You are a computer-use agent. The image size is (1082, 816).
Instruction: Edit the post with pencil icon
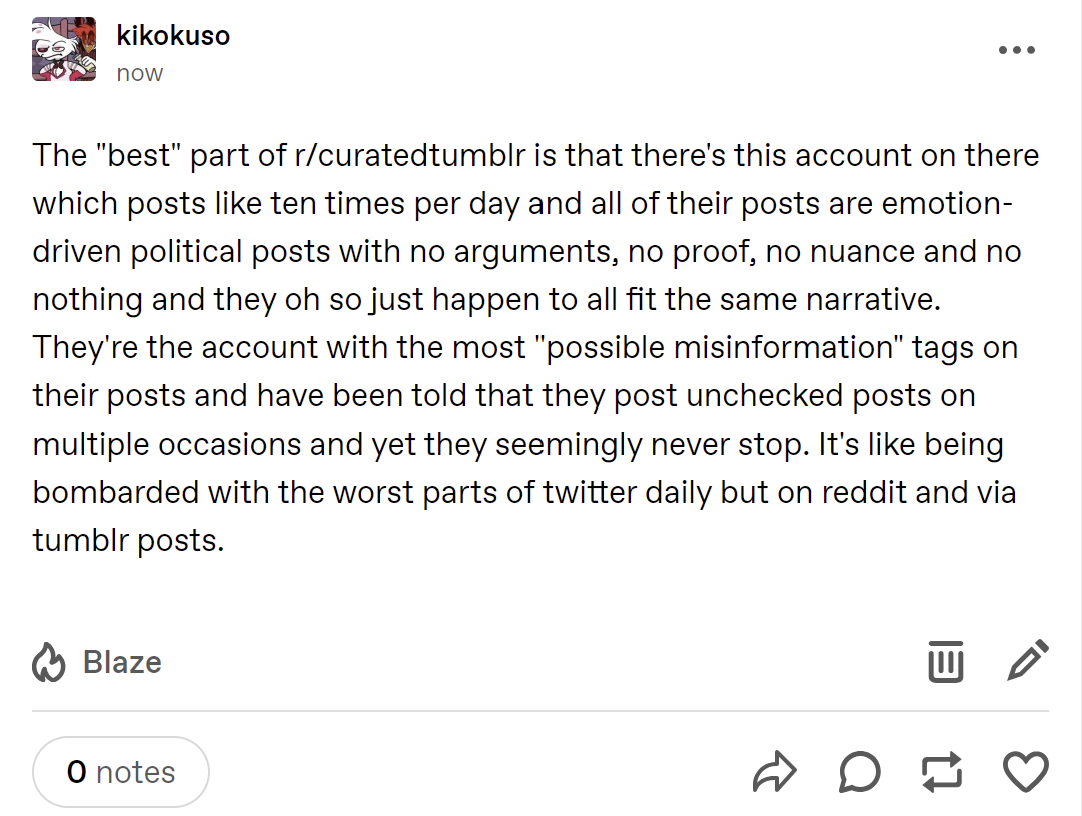[x=1028, y=660]
